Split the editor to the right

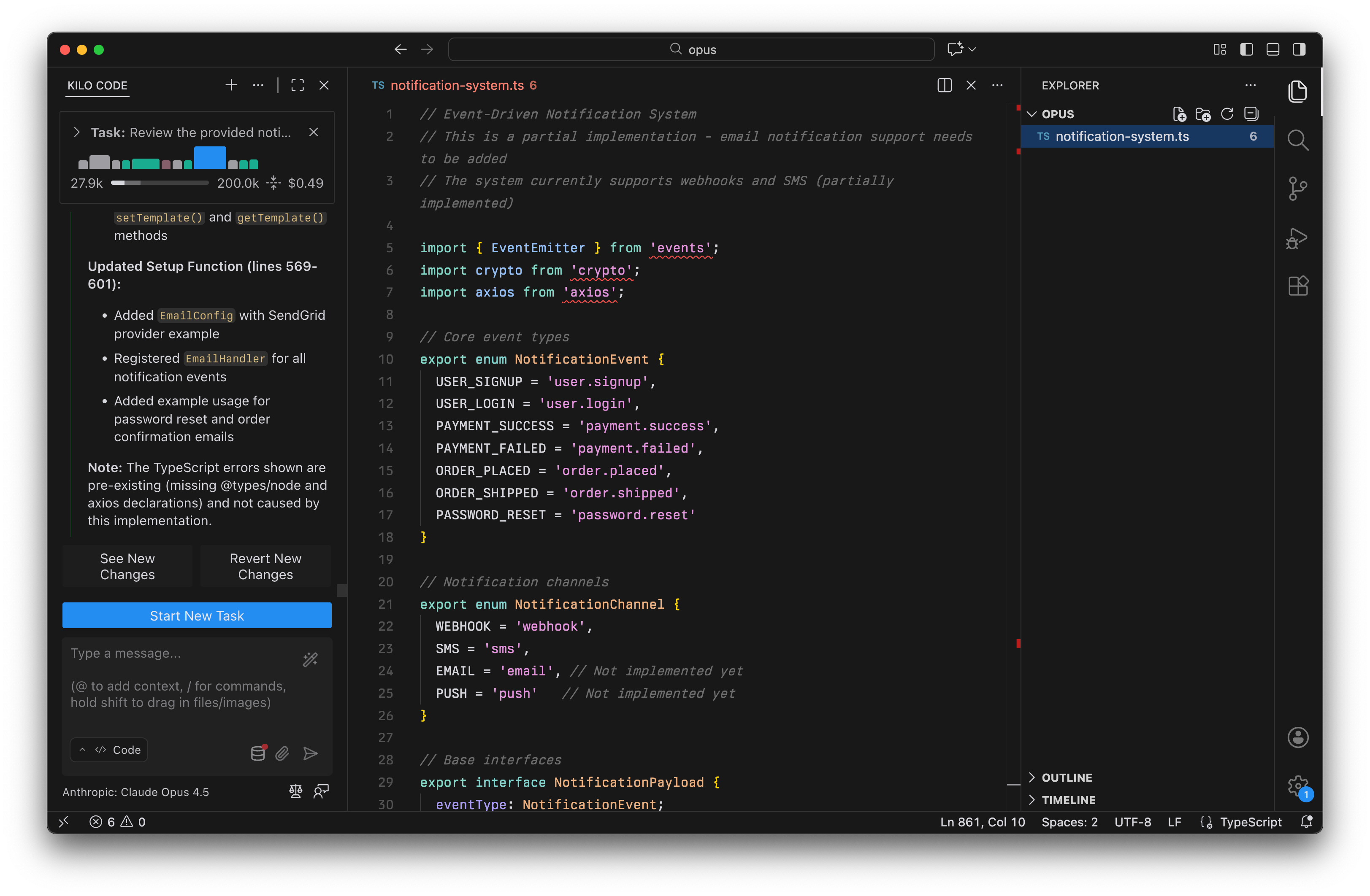pos(944,85)
